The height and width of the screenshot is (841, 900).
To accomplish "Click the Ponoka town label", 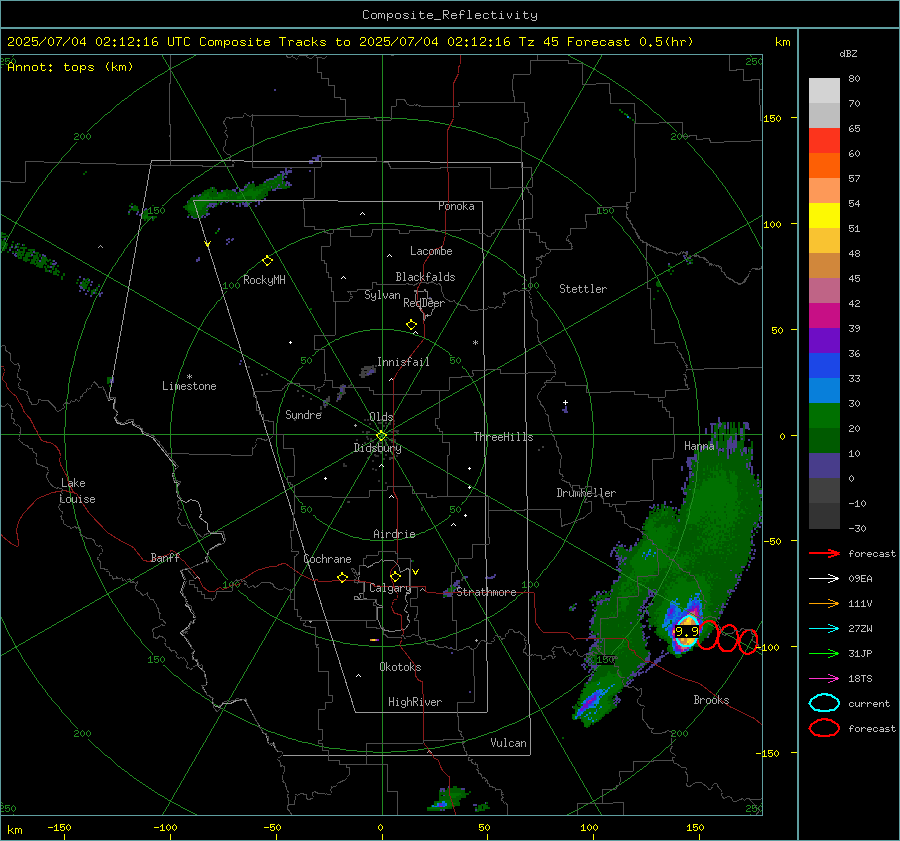I will [x=456, y=206].
